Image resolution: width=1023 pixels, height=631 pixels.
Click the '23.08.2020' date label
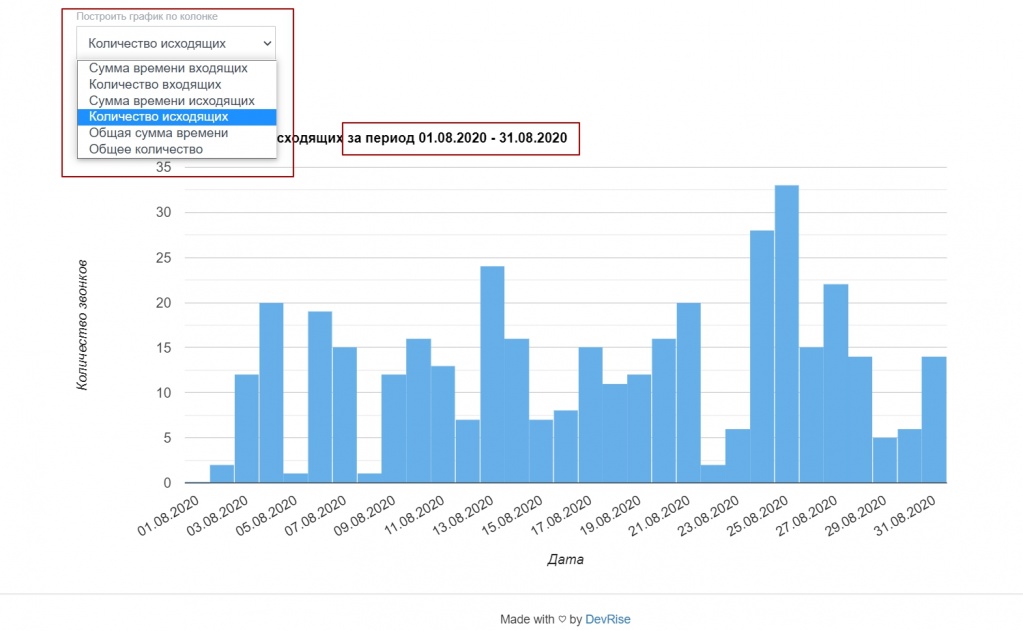click(709, 516)
